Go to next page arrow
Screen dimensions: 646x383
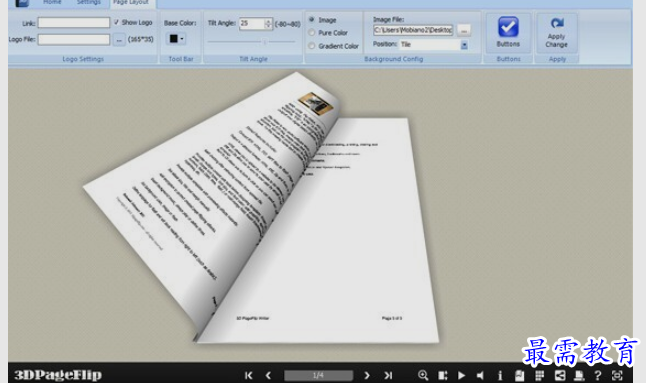(x=367, y=375)
